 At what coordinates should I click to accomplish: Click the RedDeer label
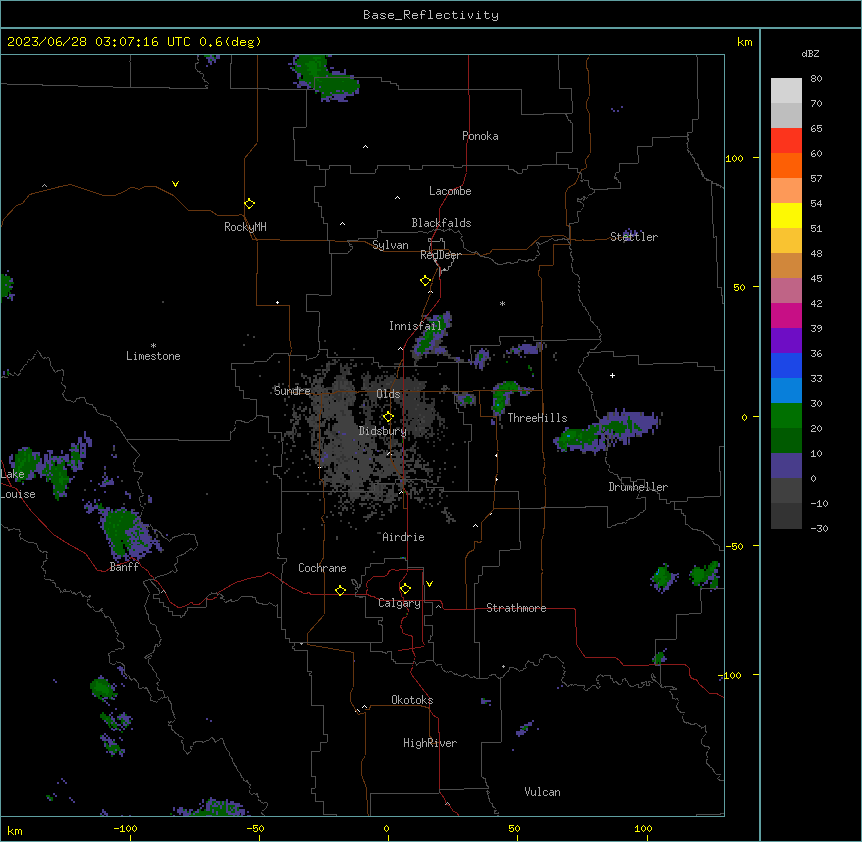[440, 255]
